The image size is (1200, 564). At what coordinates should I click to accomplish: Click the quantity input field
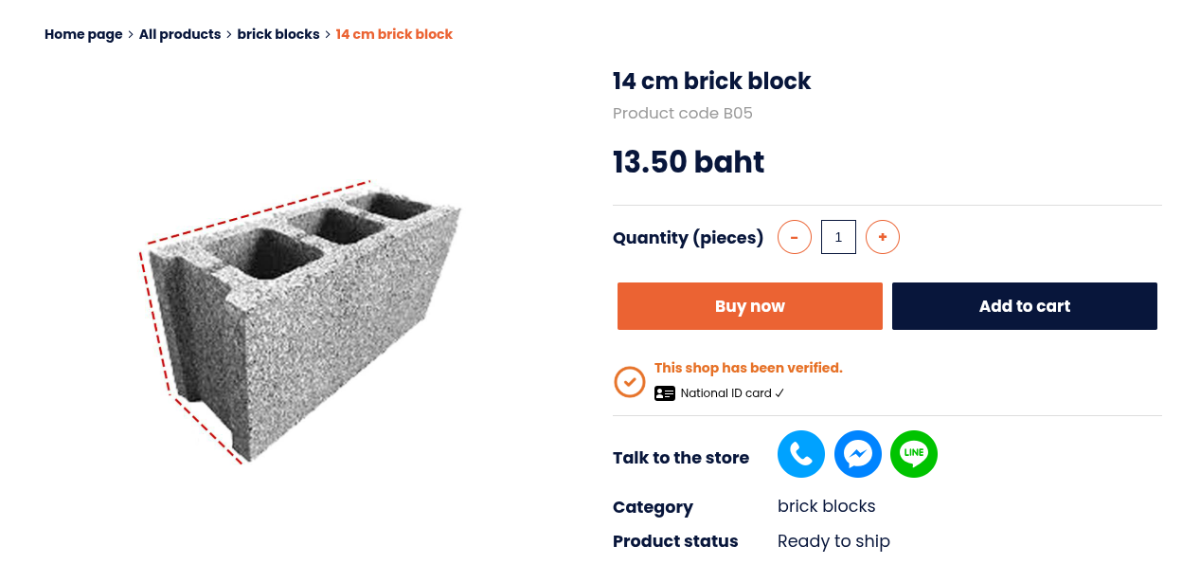pyautogui.click(x=838, y=237)
